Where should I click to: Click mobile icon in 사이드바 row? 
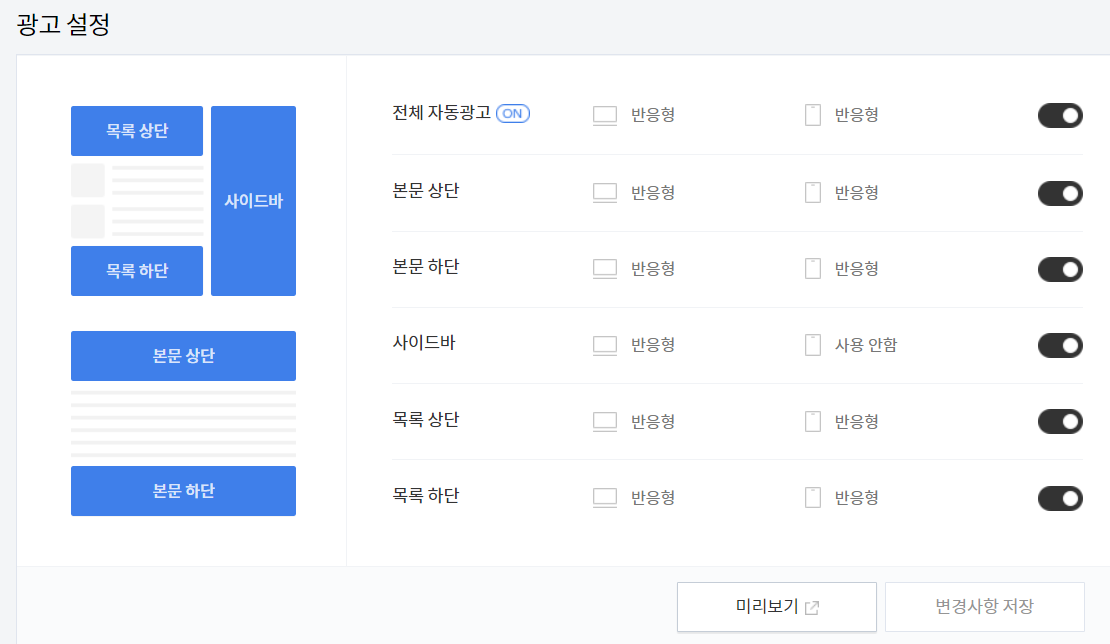(813, 345)
